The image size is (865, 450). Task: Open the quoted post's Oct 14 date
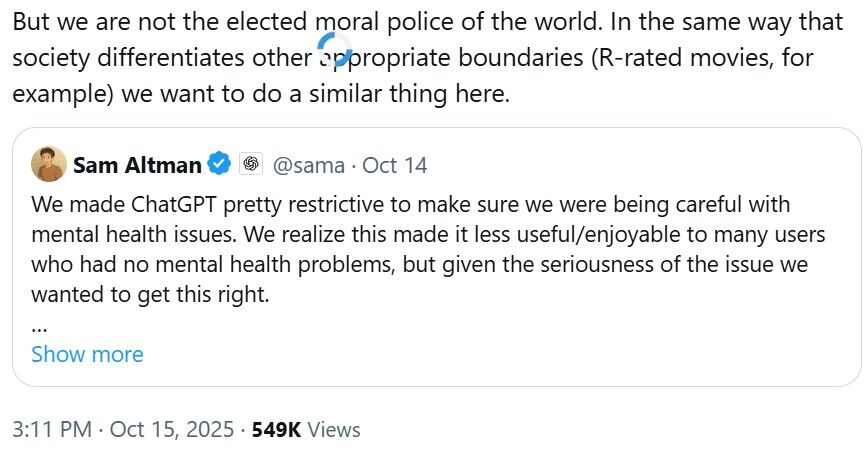[x=395, y=165]
